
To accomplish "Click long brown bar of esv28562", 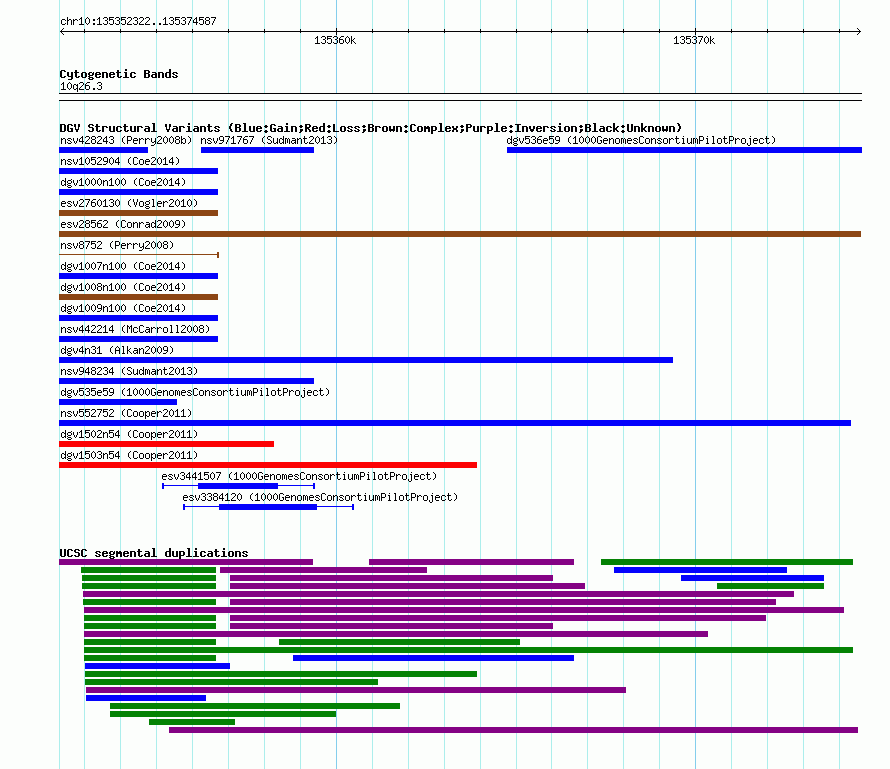I will click(x=460, y=234).
